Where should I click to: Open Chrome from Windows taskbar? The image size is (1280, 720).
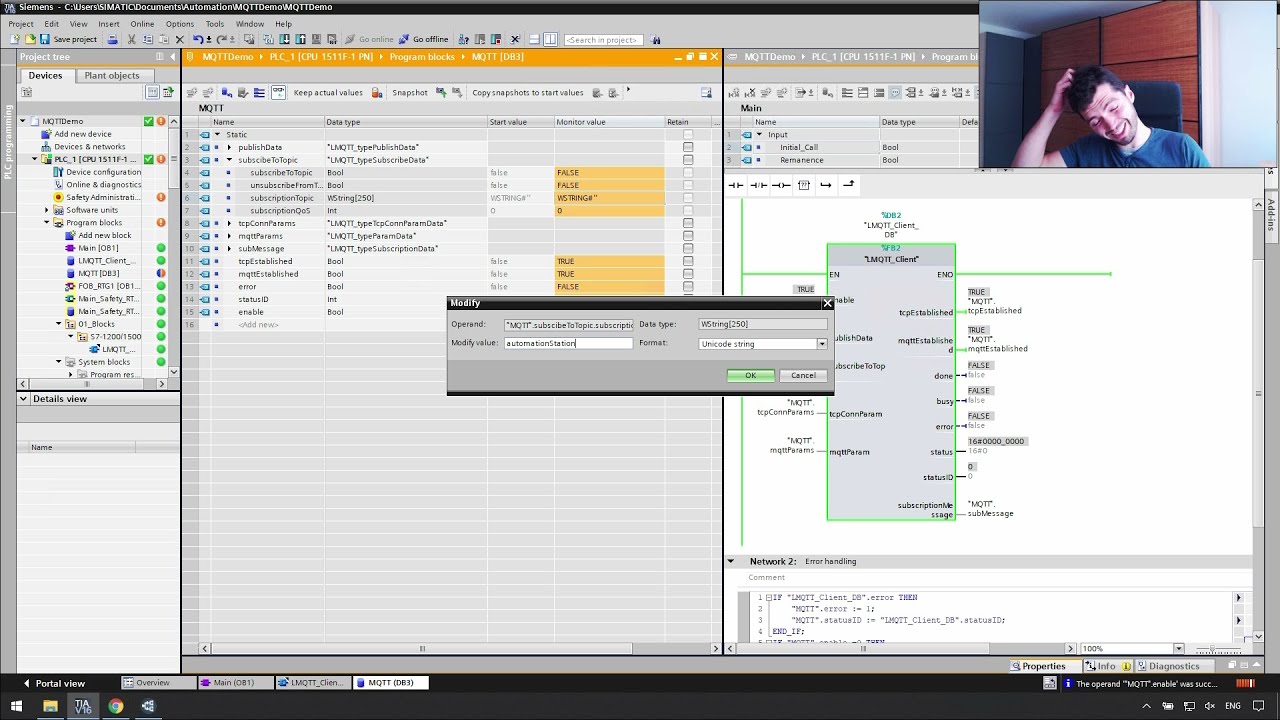[116, 706]
